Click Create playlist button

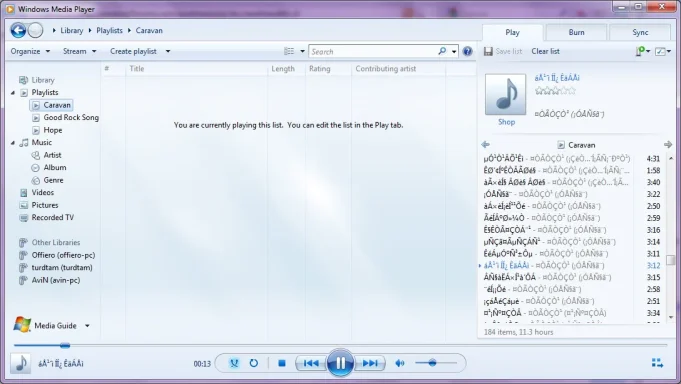pyautogui.click(x=133, y=51)
